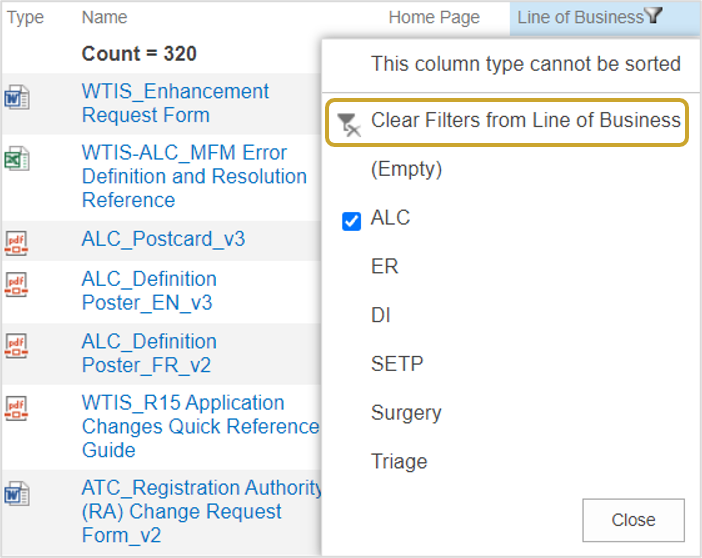Screen dimensions: 702x558
Task: Click the Excel icon beside WTIS-ALC_MFM Error Definition
Action: (17, 159)
